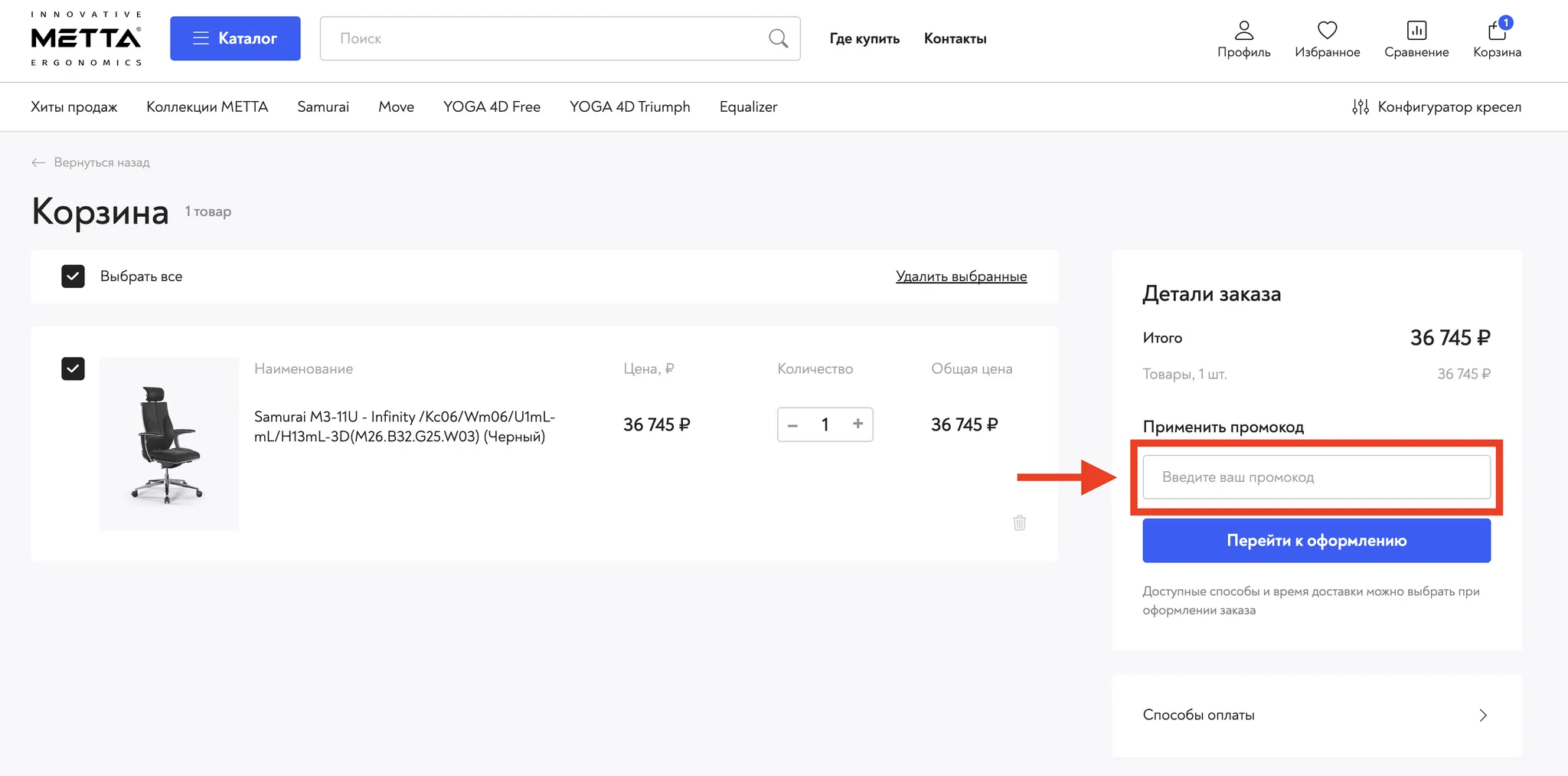Go back via Вернуться назад
Screen dimensions: 1568x776
tap(90, 162)
